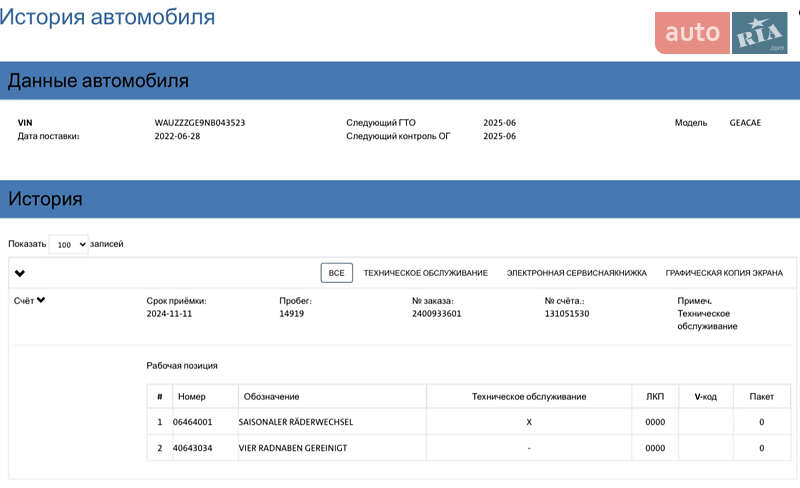Screen dimensions: 800x488
Task: Click invoice number 131051530
Action: click(567, 314)
